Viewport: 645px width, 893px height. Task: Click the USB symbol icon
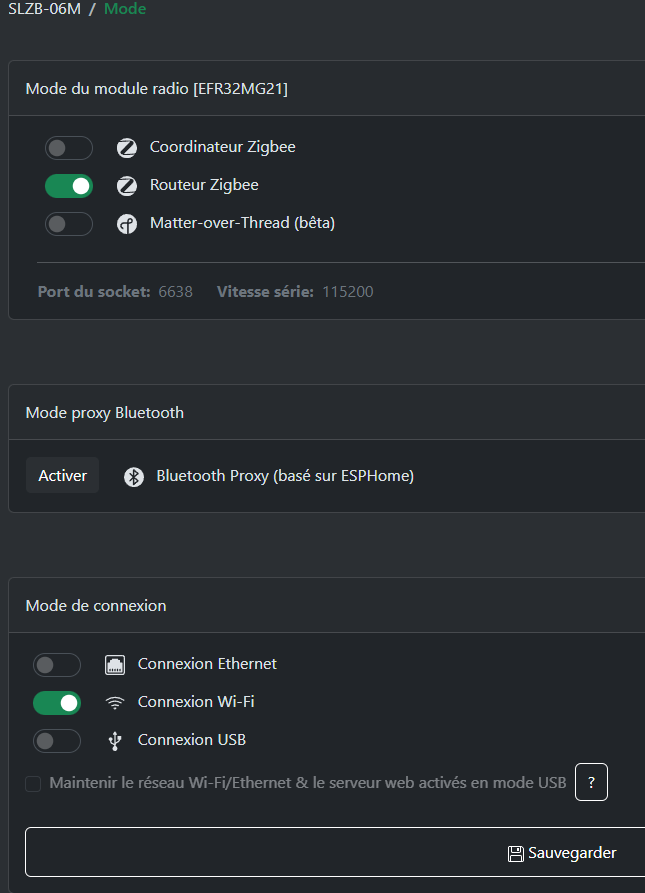coord(115,741)
